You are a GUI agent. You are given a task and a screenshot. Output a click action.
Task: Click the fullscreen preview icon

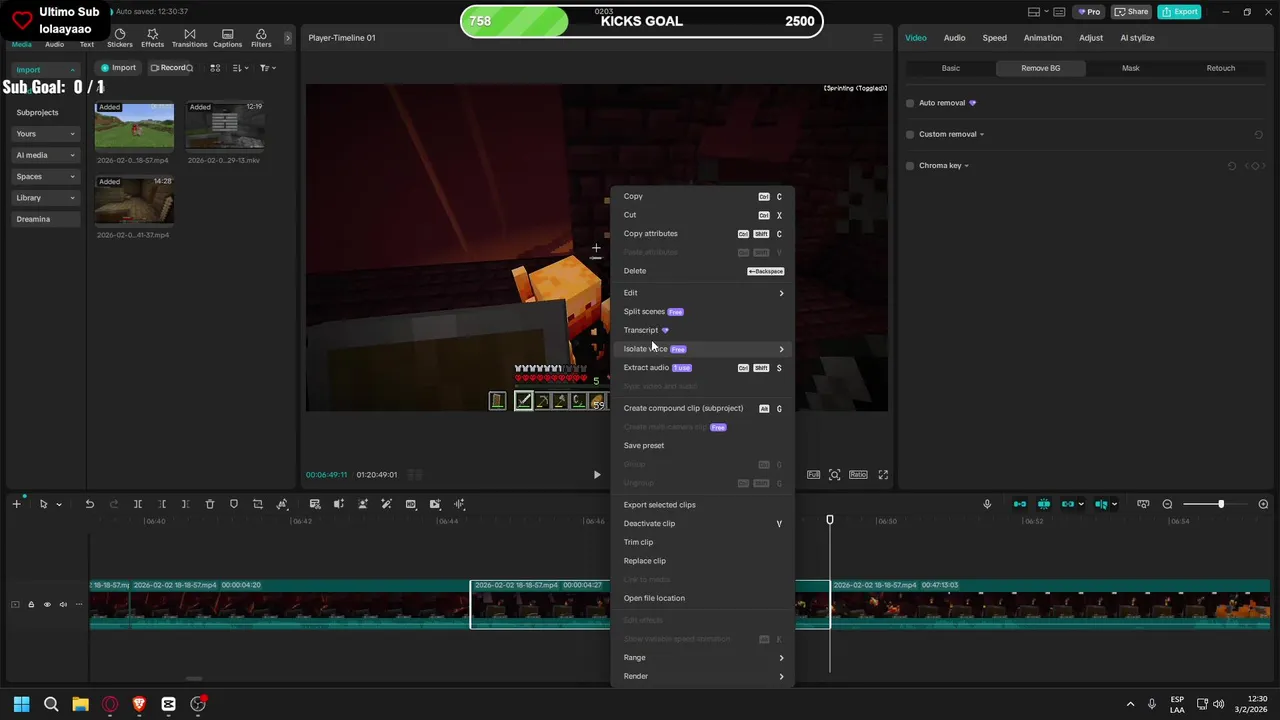pos(883,475)
